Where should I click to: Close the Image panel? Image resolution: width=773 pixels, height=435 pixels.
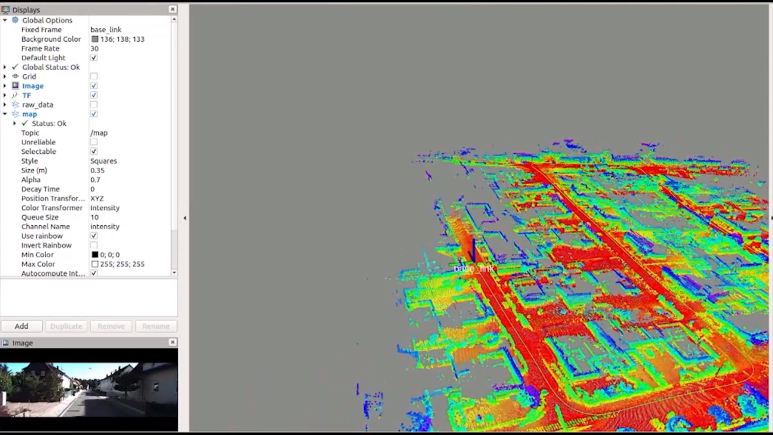(x=173, y=342)
